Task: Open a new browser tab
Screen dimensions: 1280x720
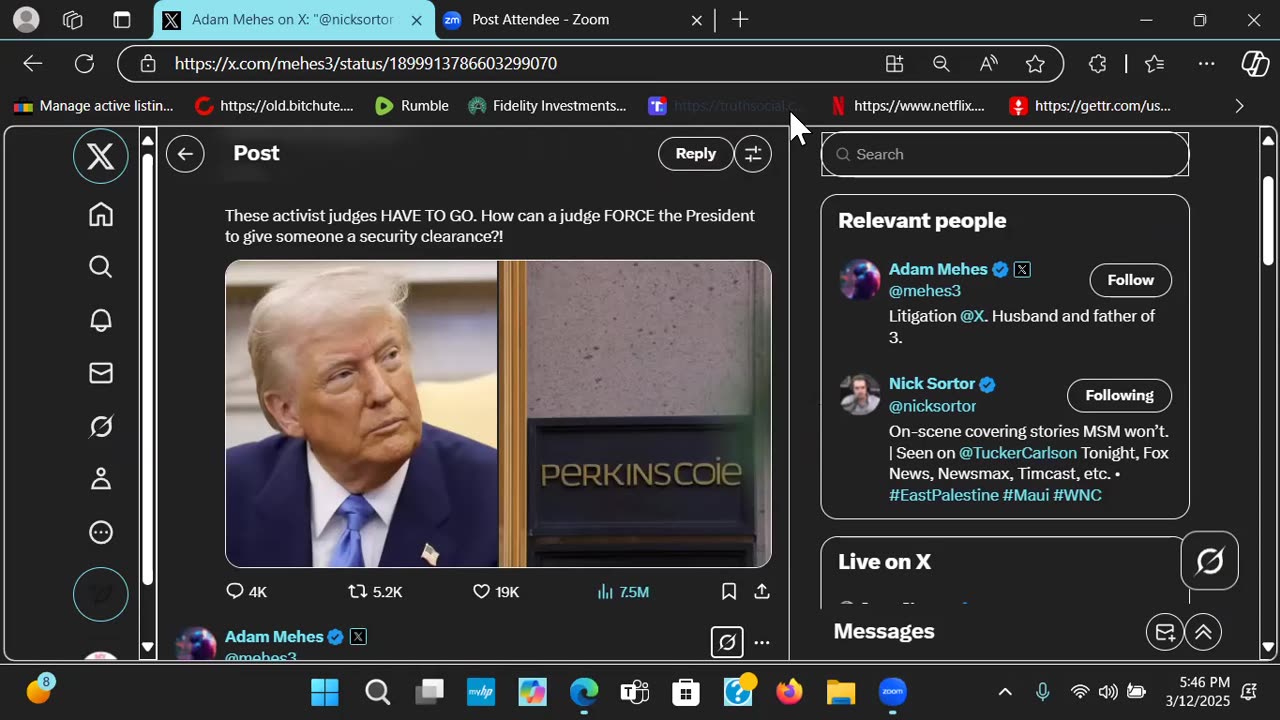Action: coord(740,19)
